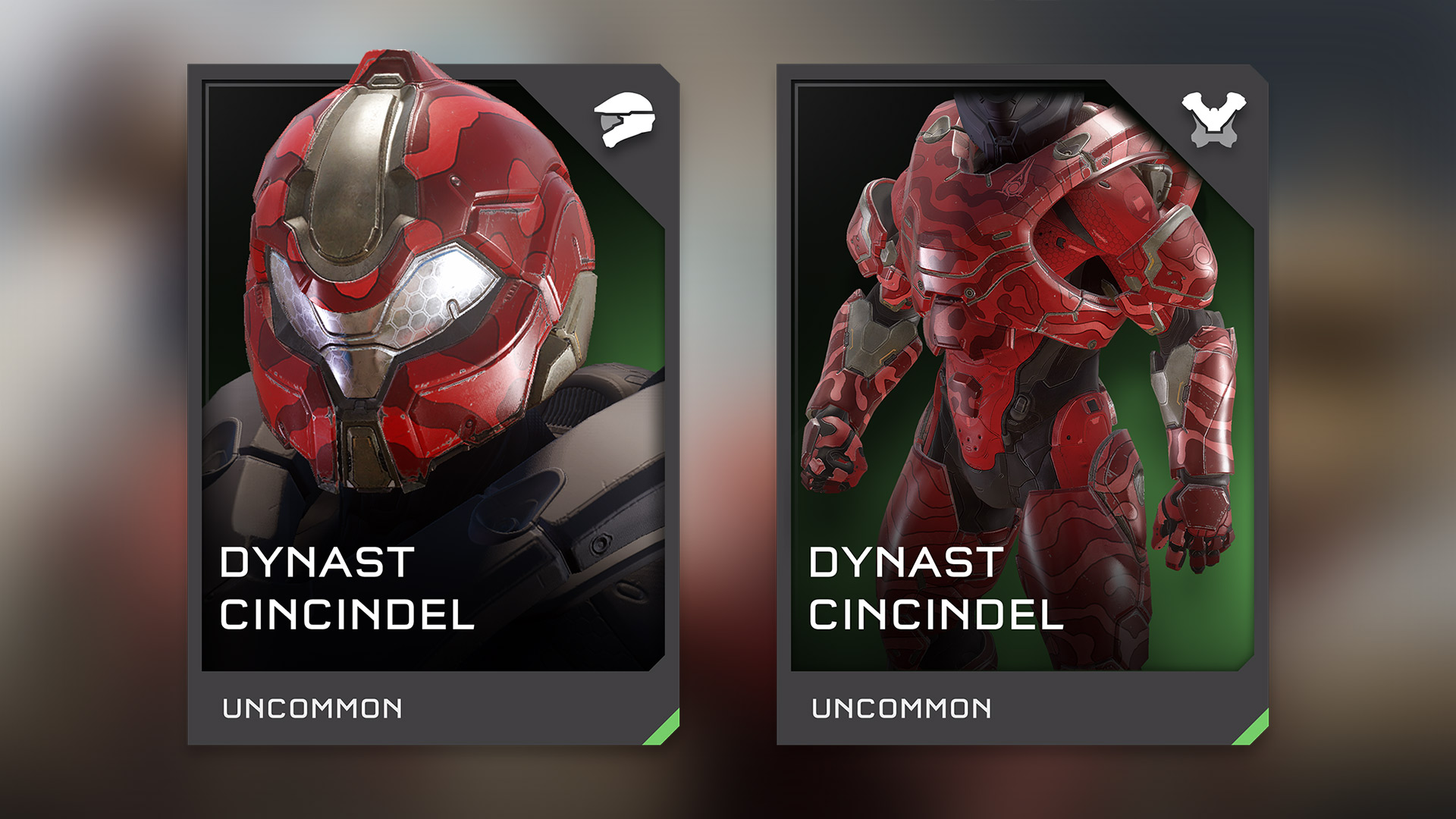
Task: Click the gray footer bar of armor card
Action: coord(1022,708)
